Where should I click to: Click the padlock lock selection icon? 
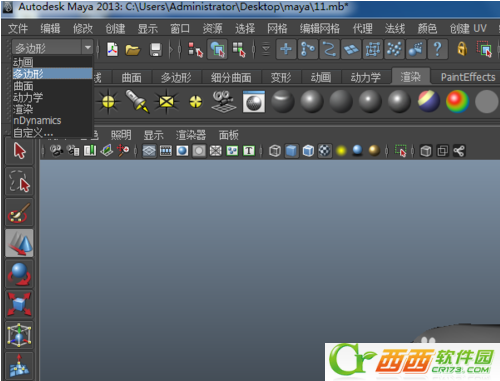[462, 49]
